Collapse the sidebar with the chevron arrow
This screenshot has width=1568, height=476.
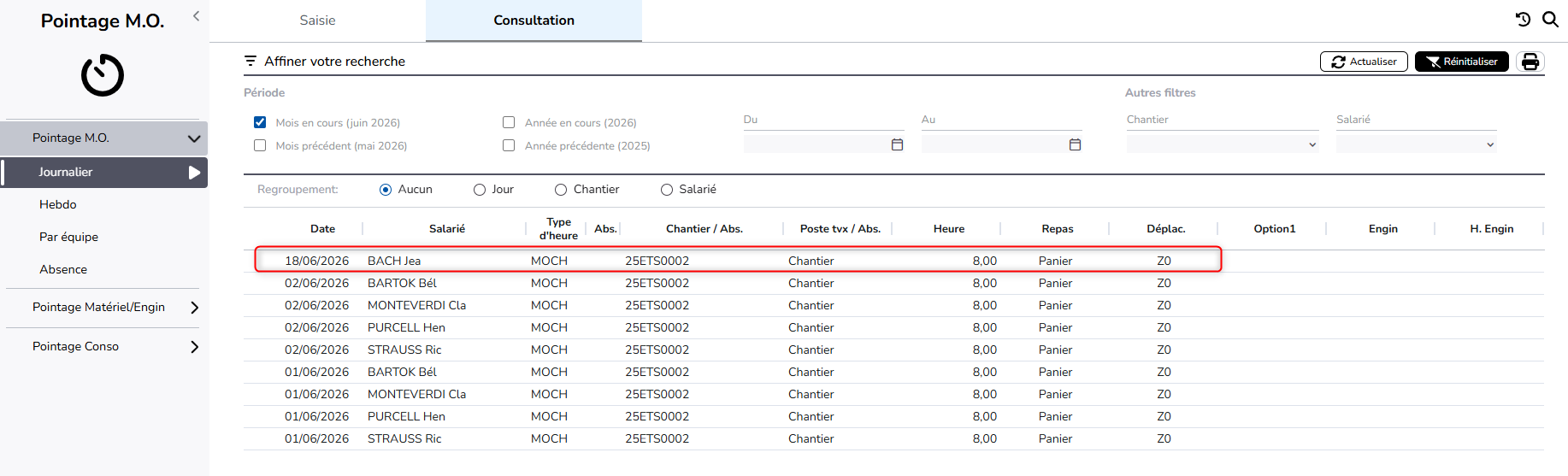coord(196,15)
